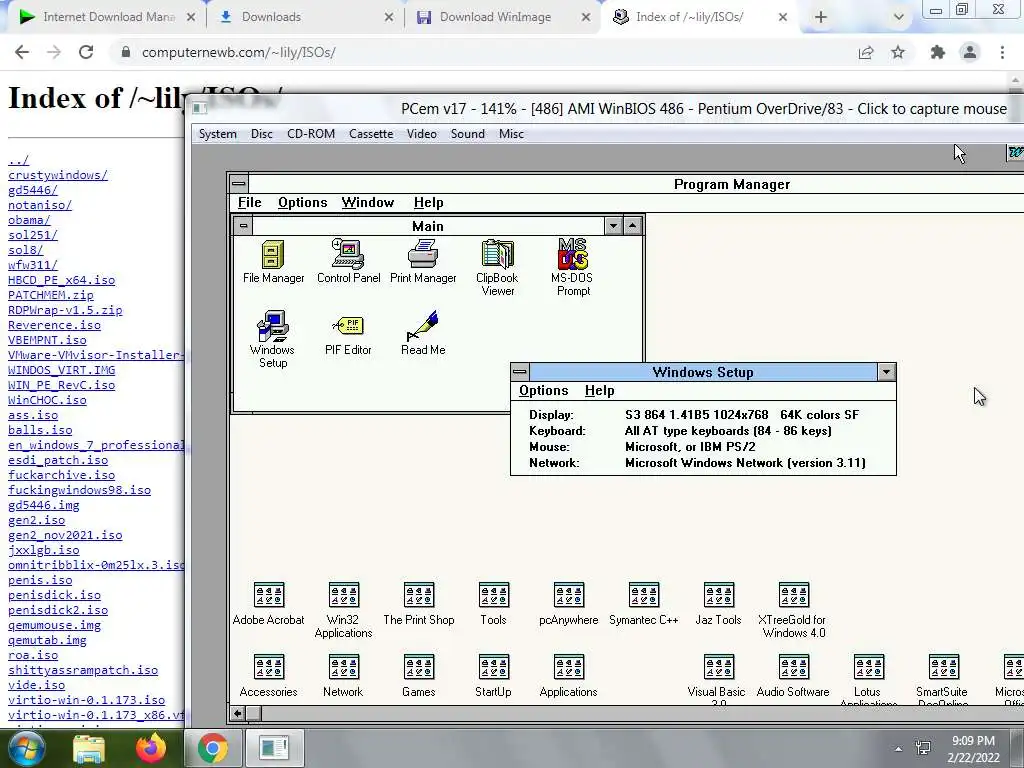Download HBCD_PE_x64.iso link
Screen dimensions: 1024x768
[61, 280]
